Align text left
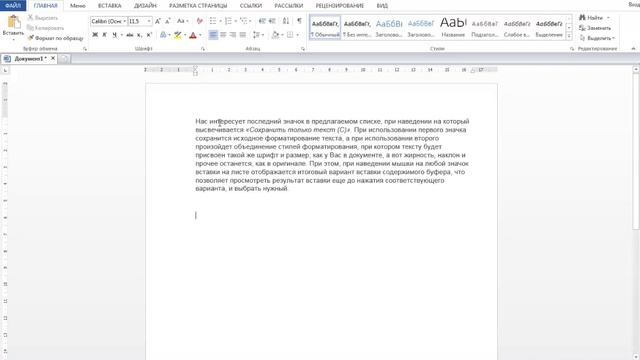 pyautogui.click(x=213, y=35)
